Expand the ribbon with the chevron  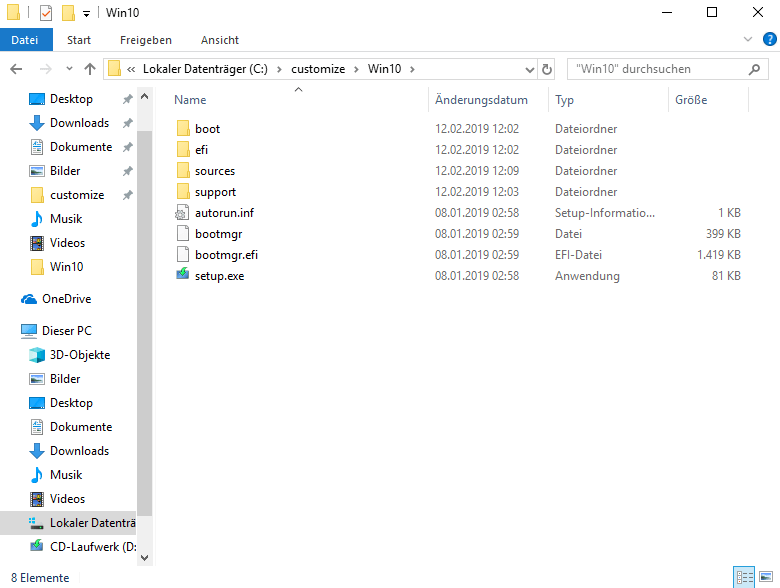748,39
